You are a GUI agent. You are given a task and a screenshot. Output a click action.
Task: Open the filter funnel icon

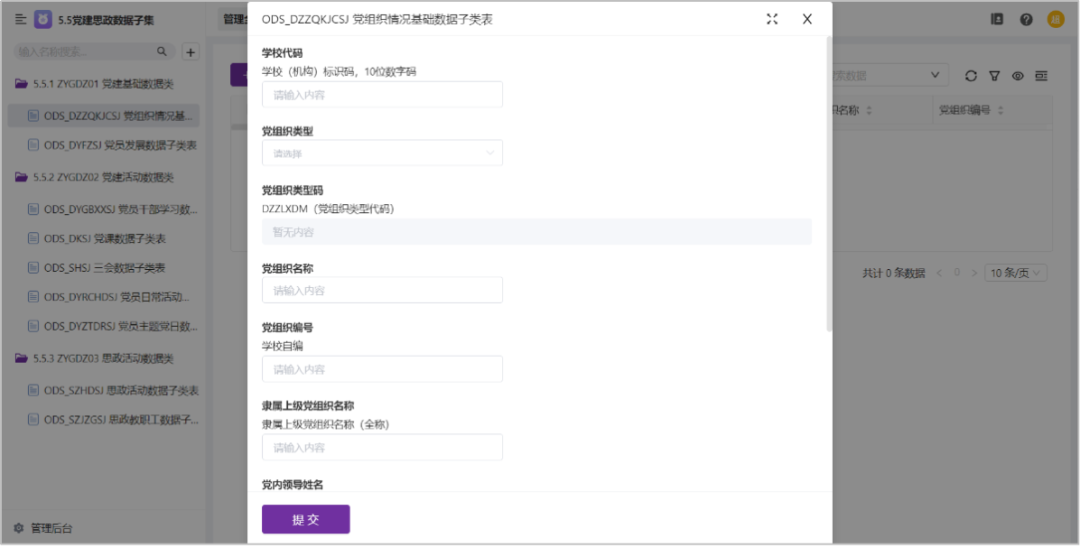pyautogui.click(x=994, y=76)
